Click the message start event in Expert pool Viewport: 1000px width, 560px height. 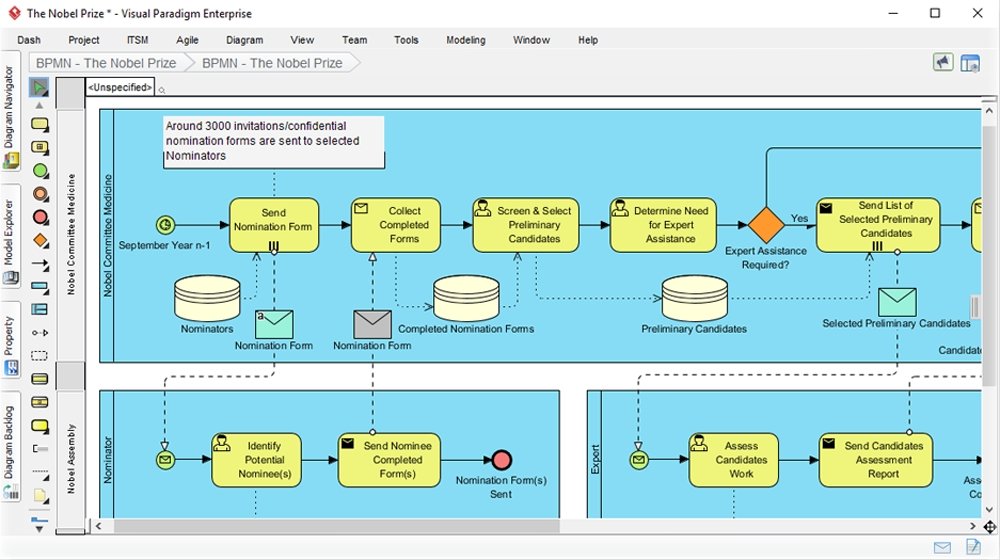(x=639, y=459)
